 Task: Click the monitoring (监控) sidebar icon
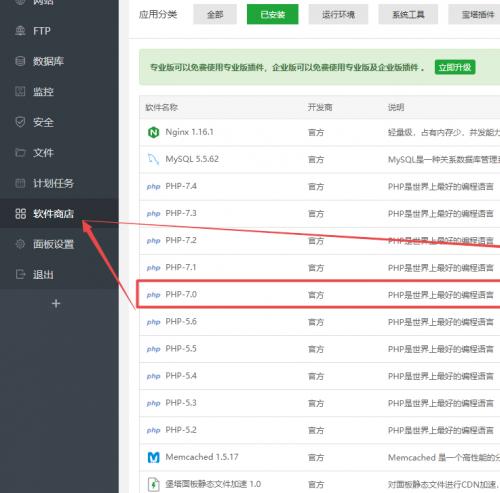pos(20,92)
